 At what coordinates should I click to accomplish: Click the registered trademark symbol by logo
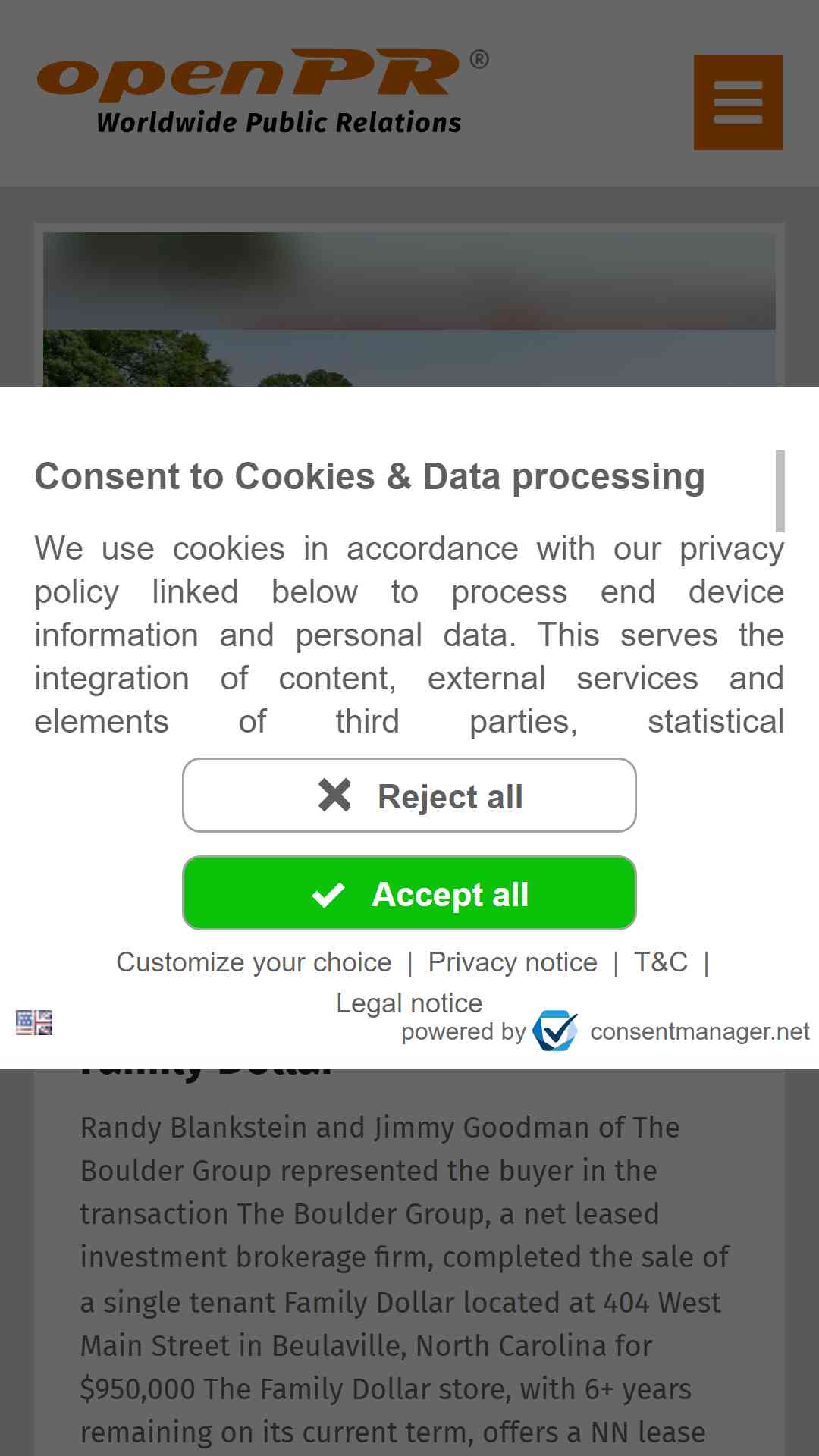click(479, 59)
